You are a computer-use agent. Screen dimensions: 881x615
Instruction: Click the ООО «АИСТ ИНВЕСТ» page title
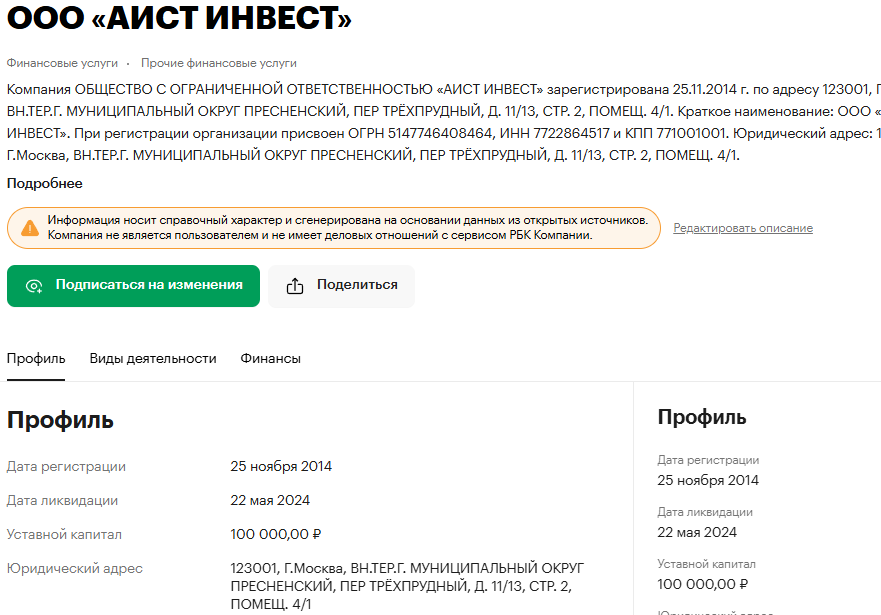pos(179,17)
